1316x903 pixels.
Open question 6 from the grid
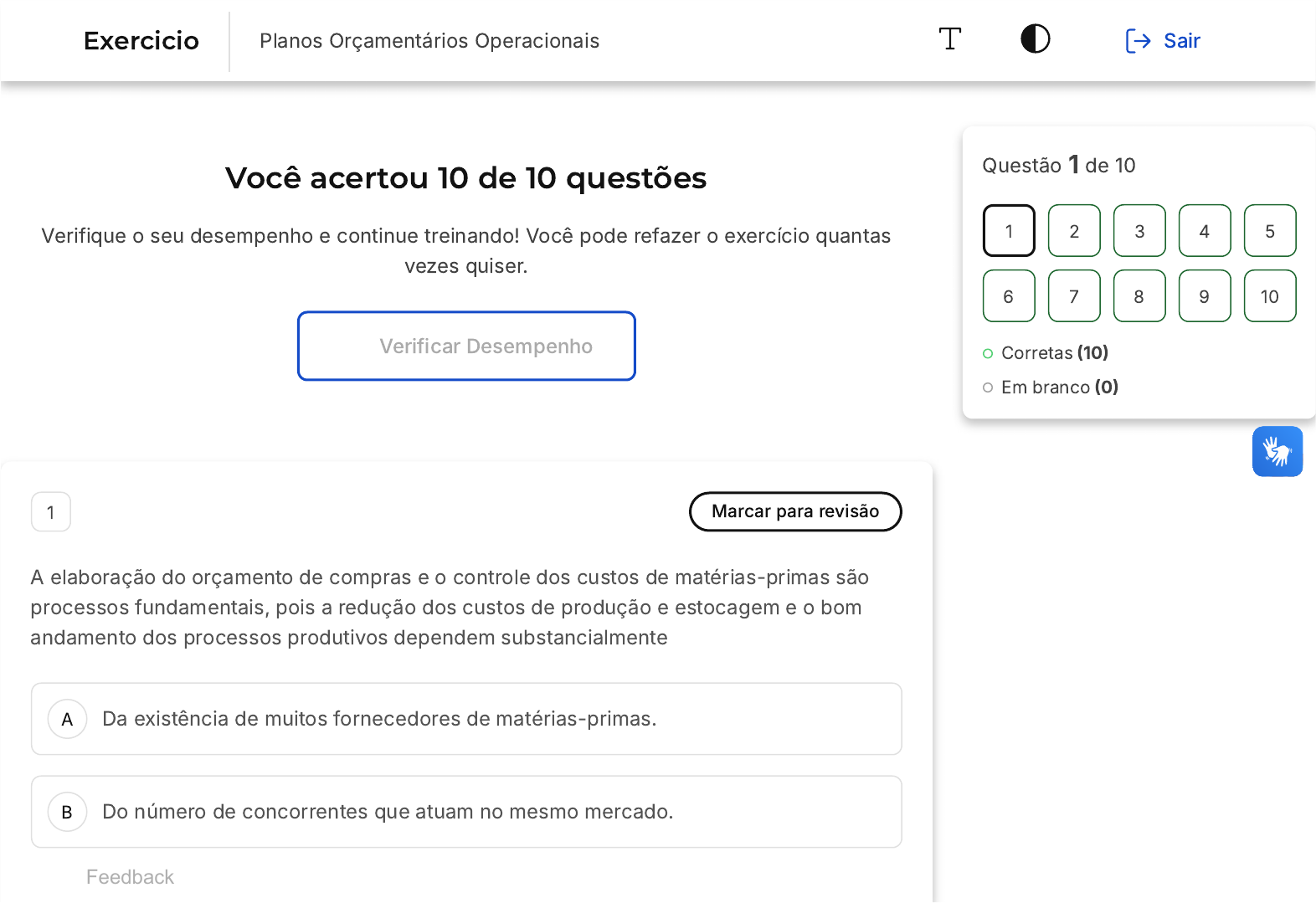click(x=1009, y=296)
